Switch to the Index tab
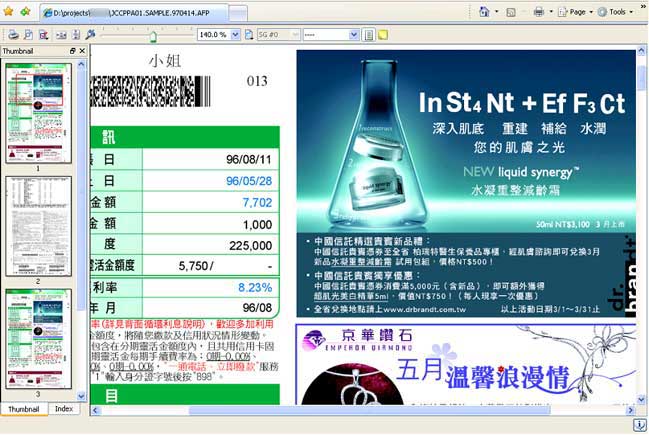649x435 pixels. (x=64, y=409)
